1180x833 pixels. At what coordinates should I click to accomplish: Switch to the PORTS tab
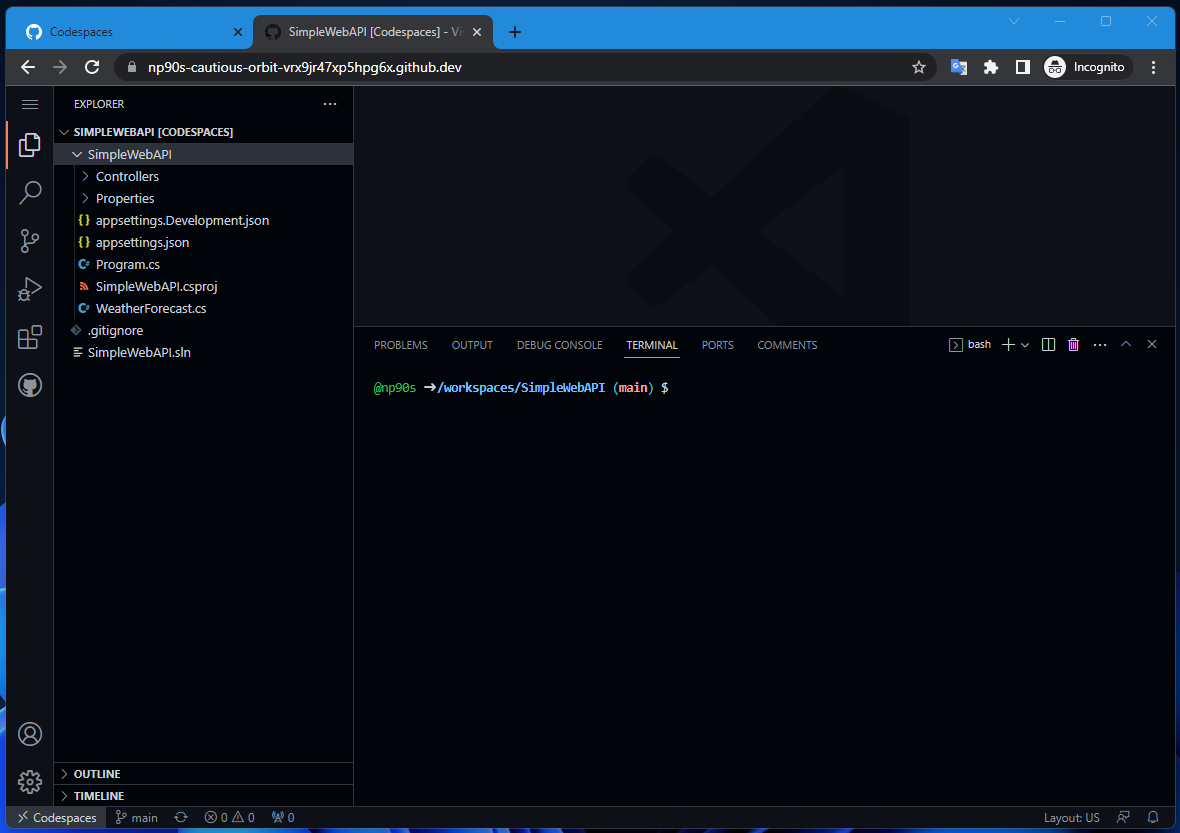(717, 345)
